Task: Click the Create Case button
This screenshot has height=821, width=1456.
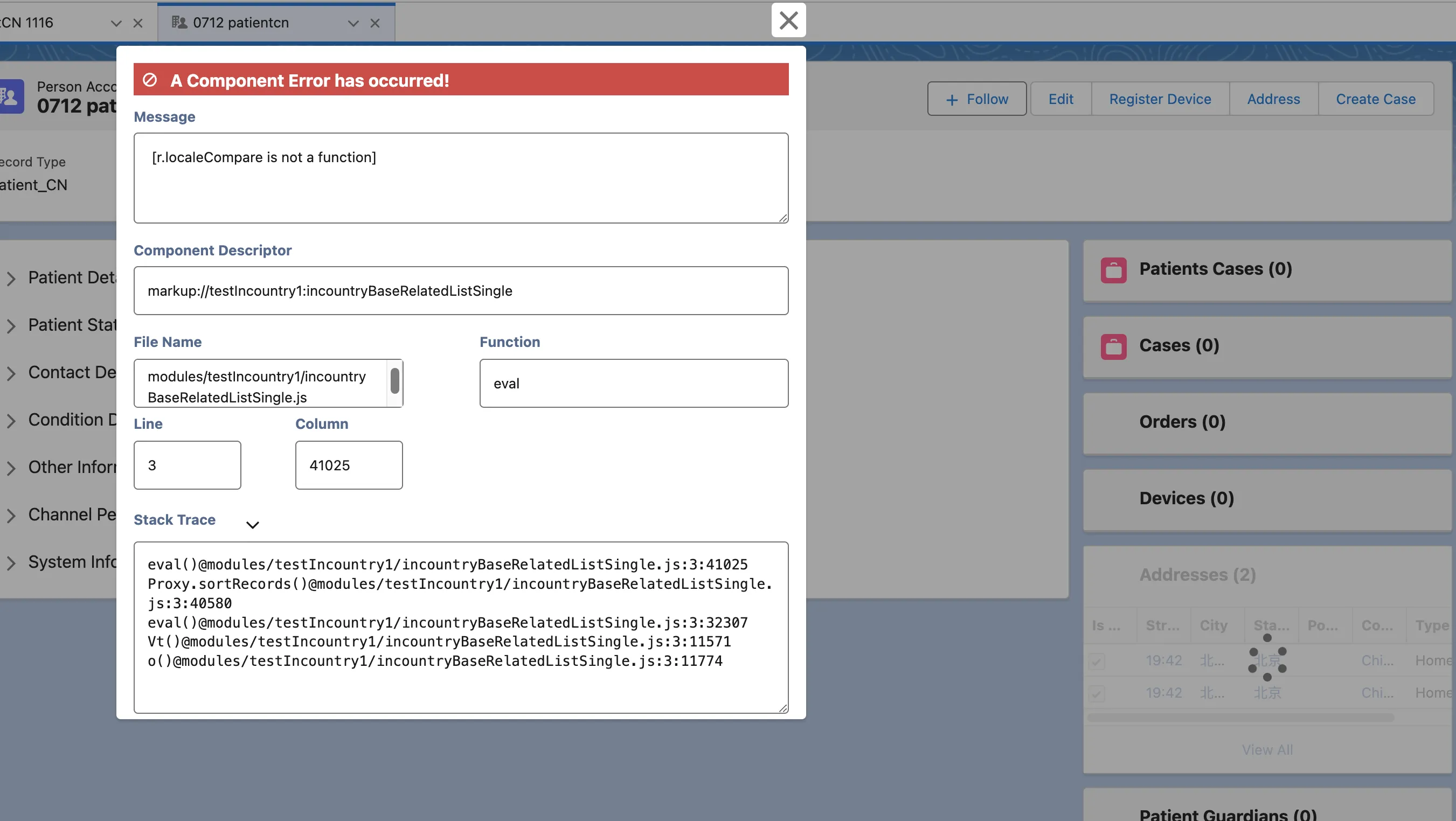Action: click(1375, 99)
